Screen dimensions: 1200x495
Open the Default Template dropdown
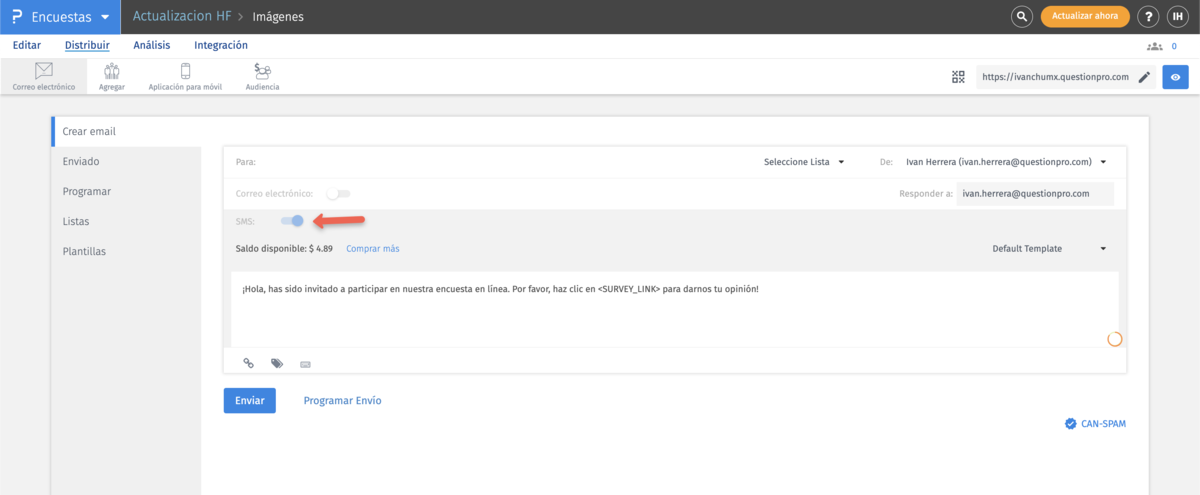tap(1049, 249)
